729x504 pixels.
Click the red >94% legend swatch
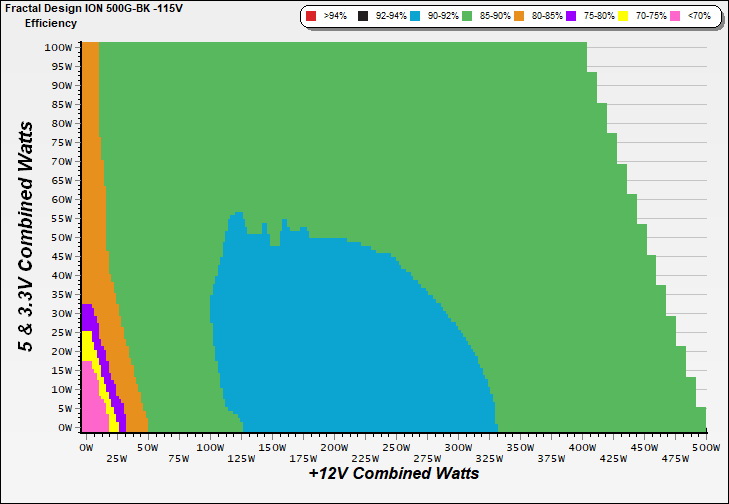(x=311, y=17)
